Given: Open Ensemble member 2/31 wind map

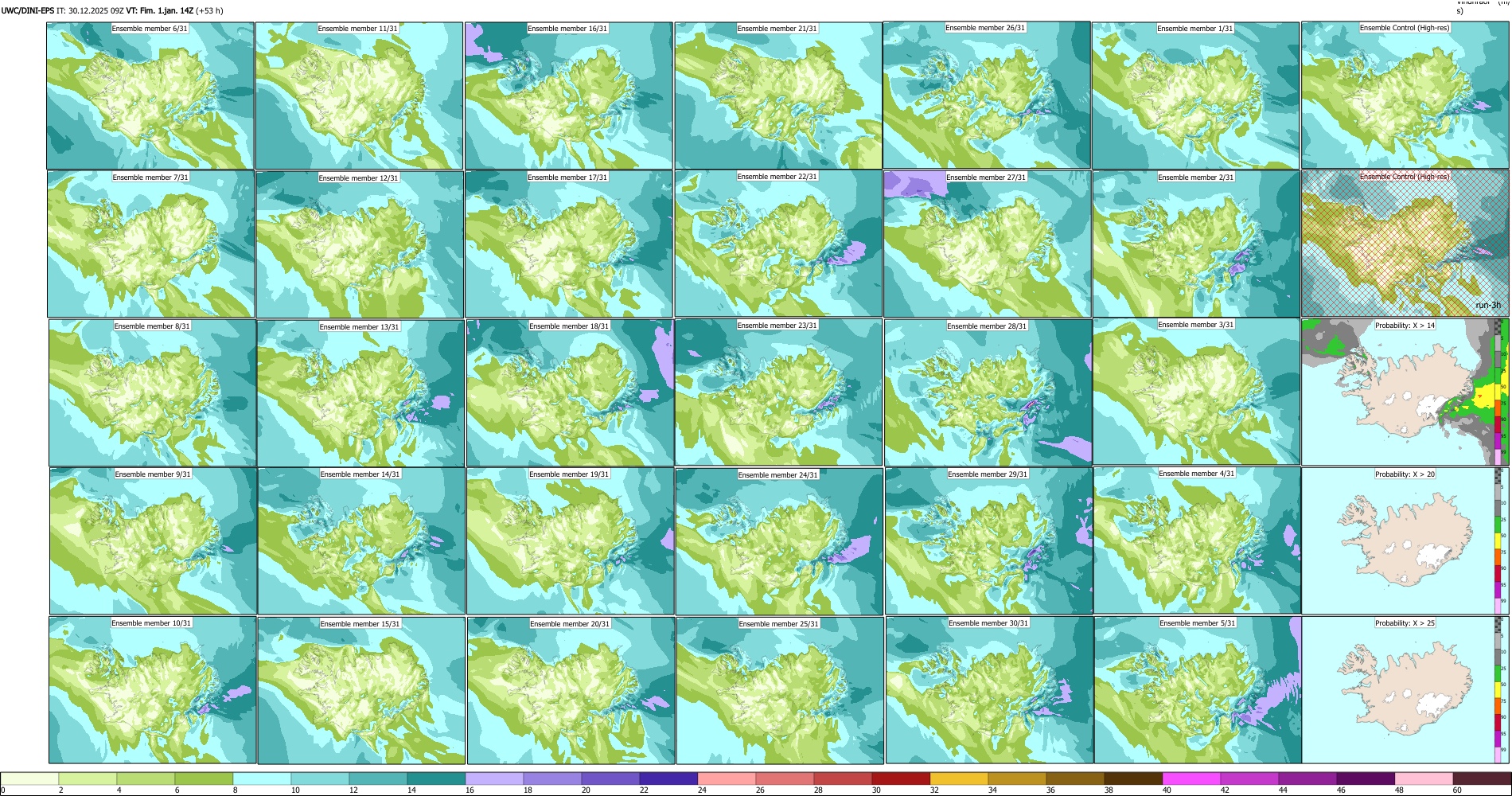Looking at the screenshot, I should tap(1196, 244).
